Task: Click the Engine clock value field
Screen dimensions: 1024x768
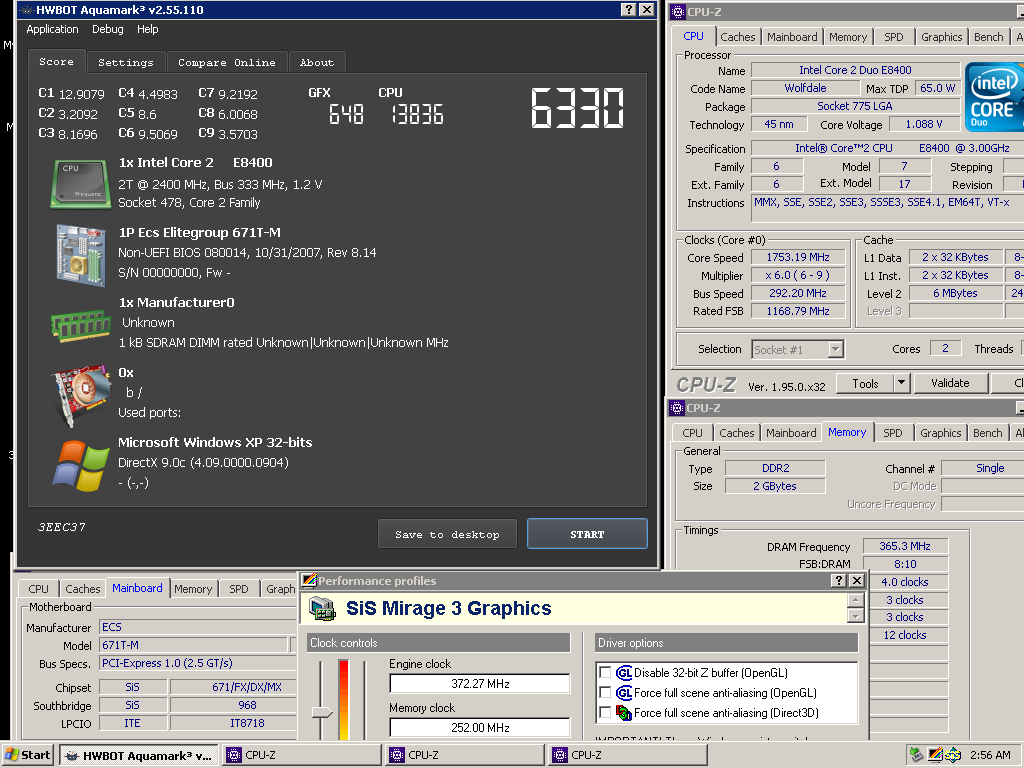Action: [480, 683]
